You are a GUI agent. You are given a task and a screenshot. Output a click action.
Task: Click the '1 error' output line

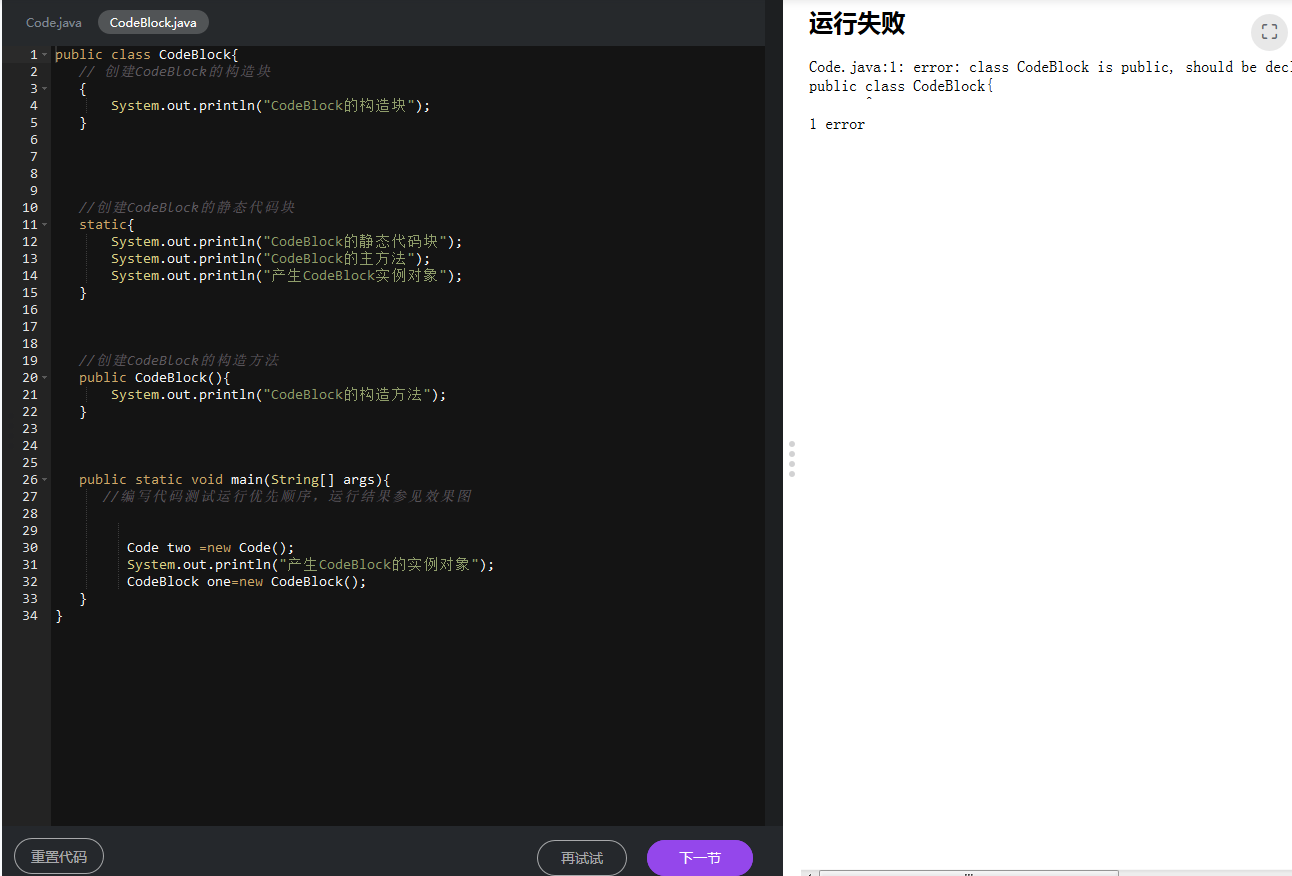(x=837, y=125)
